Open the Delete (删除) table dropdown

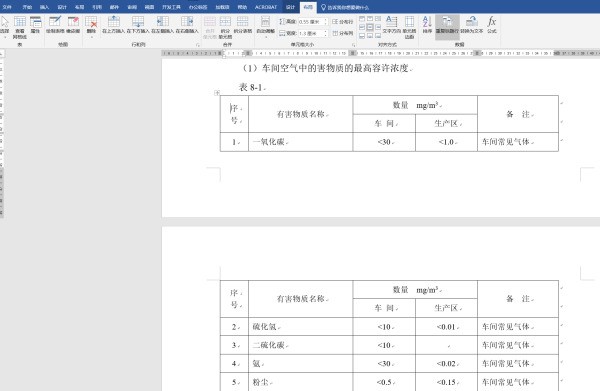tap(91, 27)
